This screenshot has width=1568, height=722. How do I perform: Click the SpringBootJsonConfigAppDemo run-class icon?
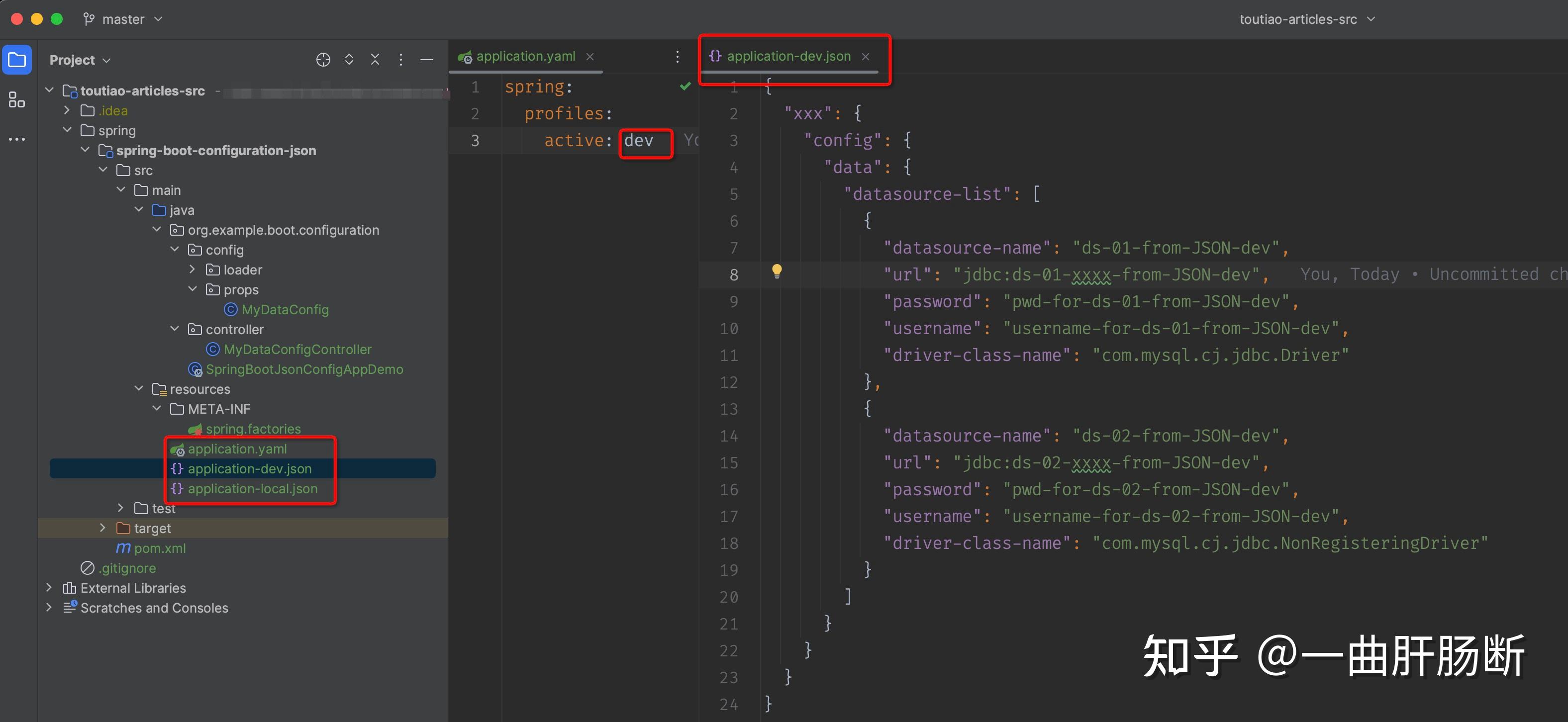[x=195, y=369]
